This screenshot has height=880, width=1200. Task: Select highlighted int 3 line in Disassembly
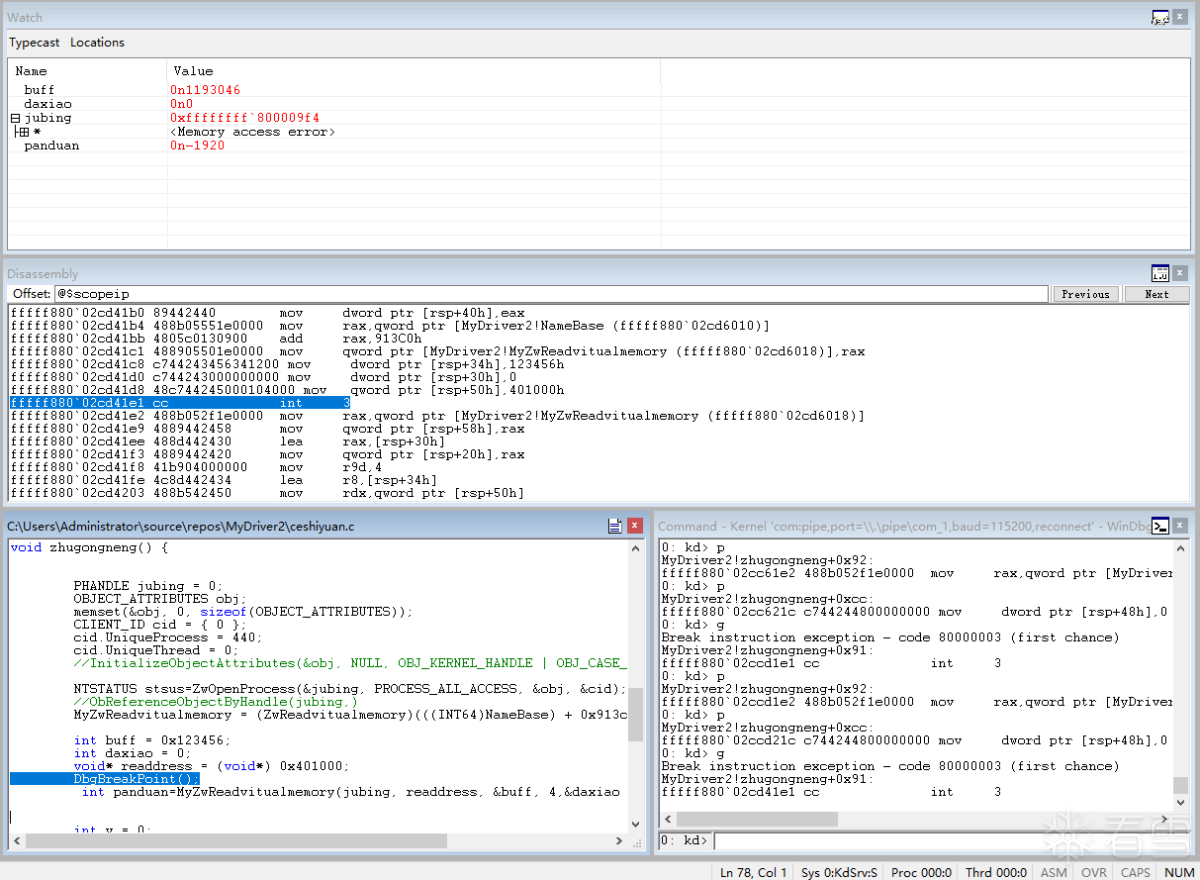pos(180,403)
